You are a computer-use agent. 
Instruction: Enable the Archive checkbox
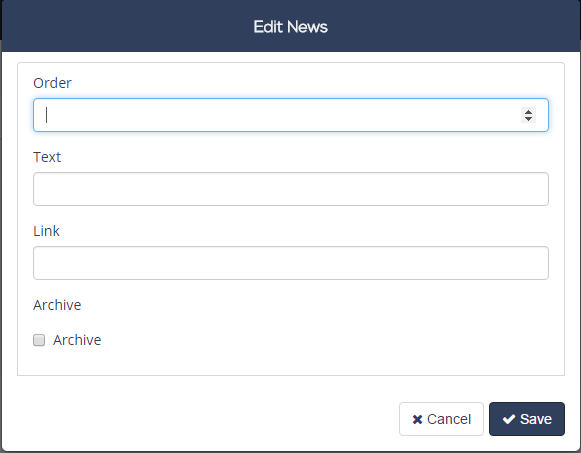(x=39, y=340)
